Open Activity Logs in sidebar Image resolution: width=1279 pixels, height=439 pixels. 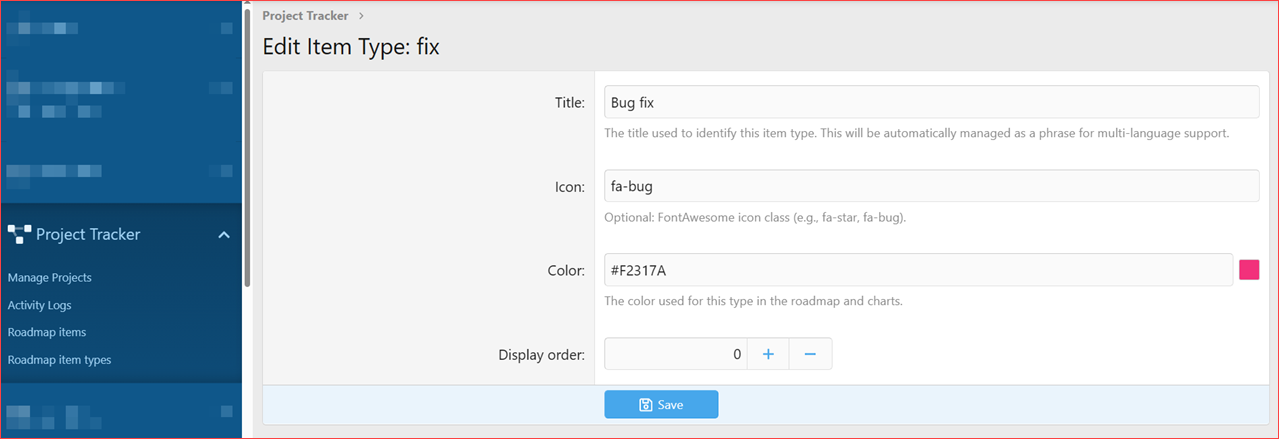click(39, 305)
